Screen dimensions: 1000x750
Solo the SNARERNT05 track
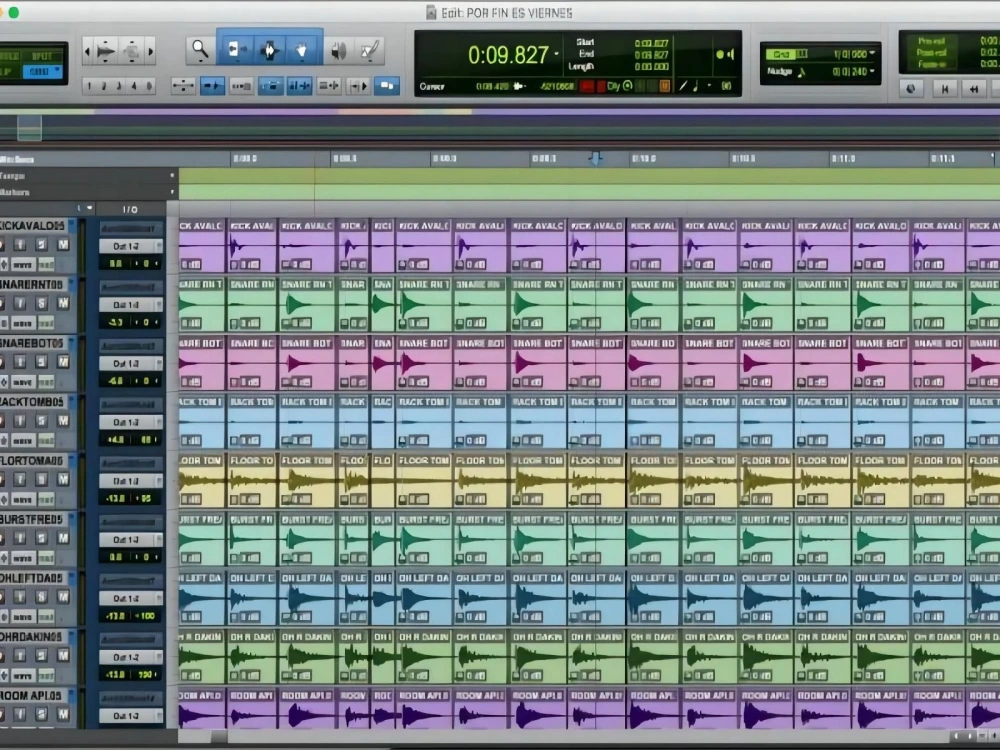pos(41,303)
